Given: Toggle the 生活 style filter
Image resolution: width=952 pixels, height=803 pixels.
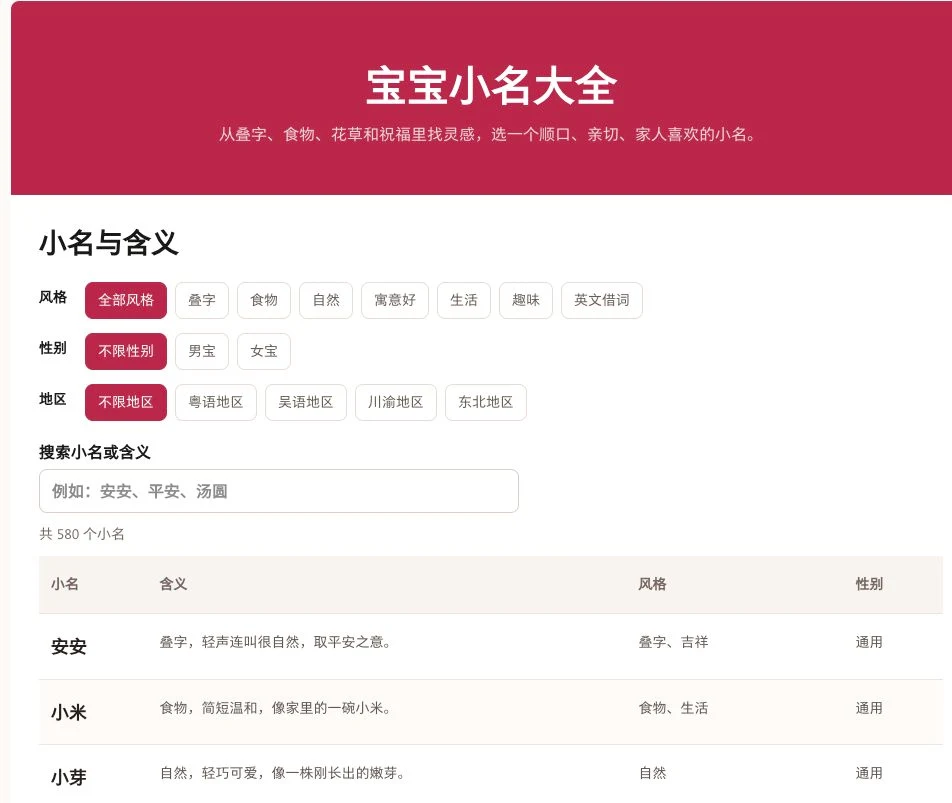Looking at the screenshot, I should tap(463, 300).
